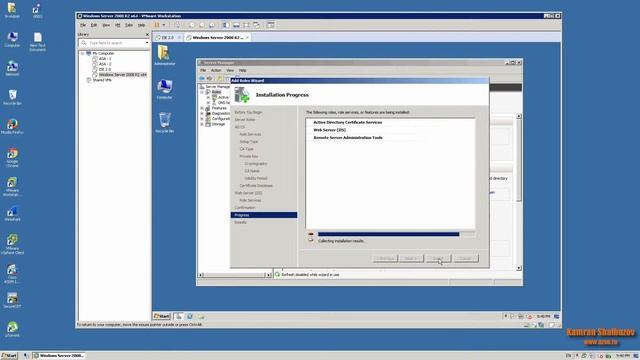Click Web Server (IIS) in the list

pos(329,130)
